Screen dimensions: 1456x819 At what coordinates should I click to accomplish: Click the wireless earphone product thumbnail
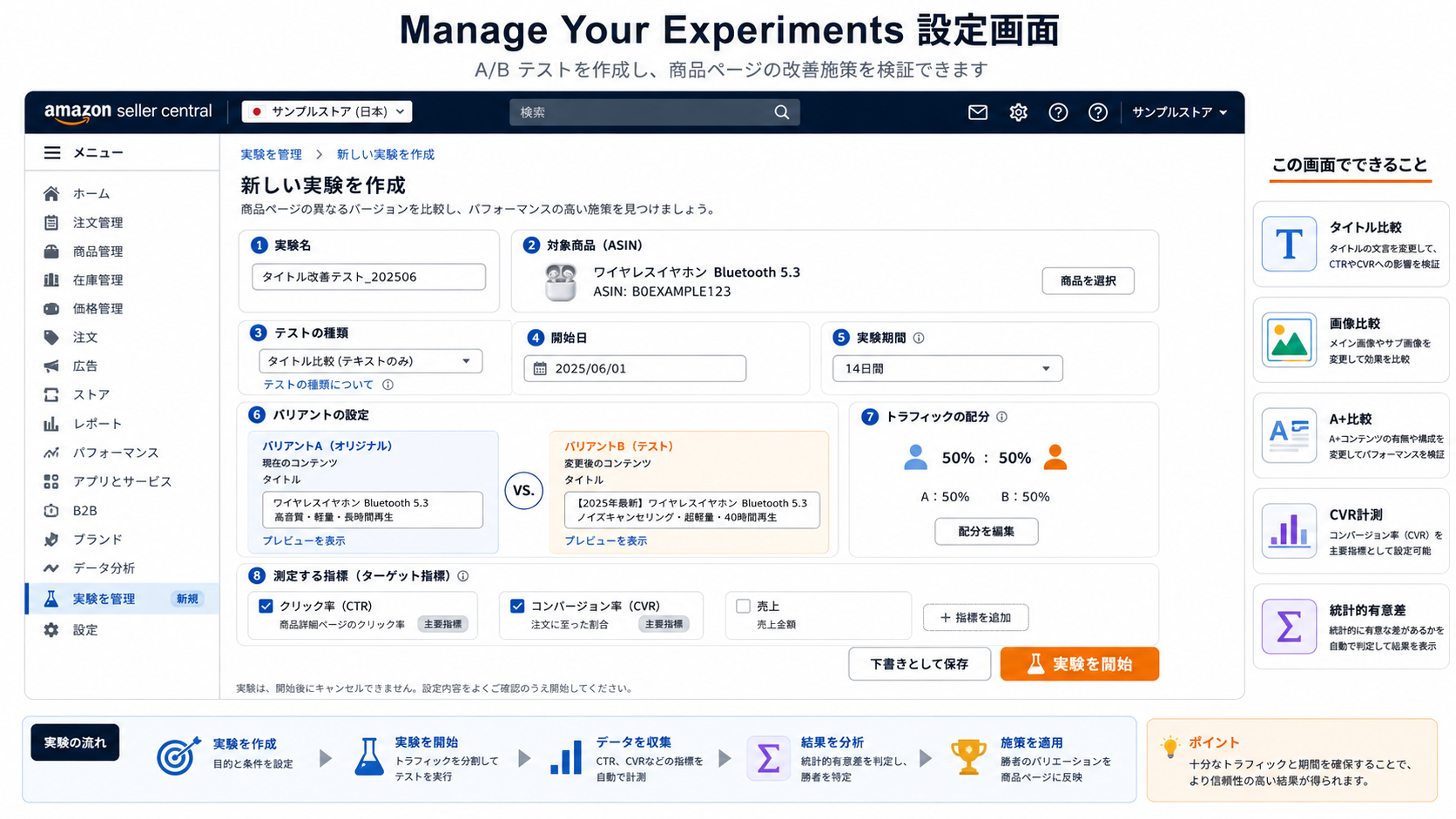pyautogui.click(x=561, y=282)
